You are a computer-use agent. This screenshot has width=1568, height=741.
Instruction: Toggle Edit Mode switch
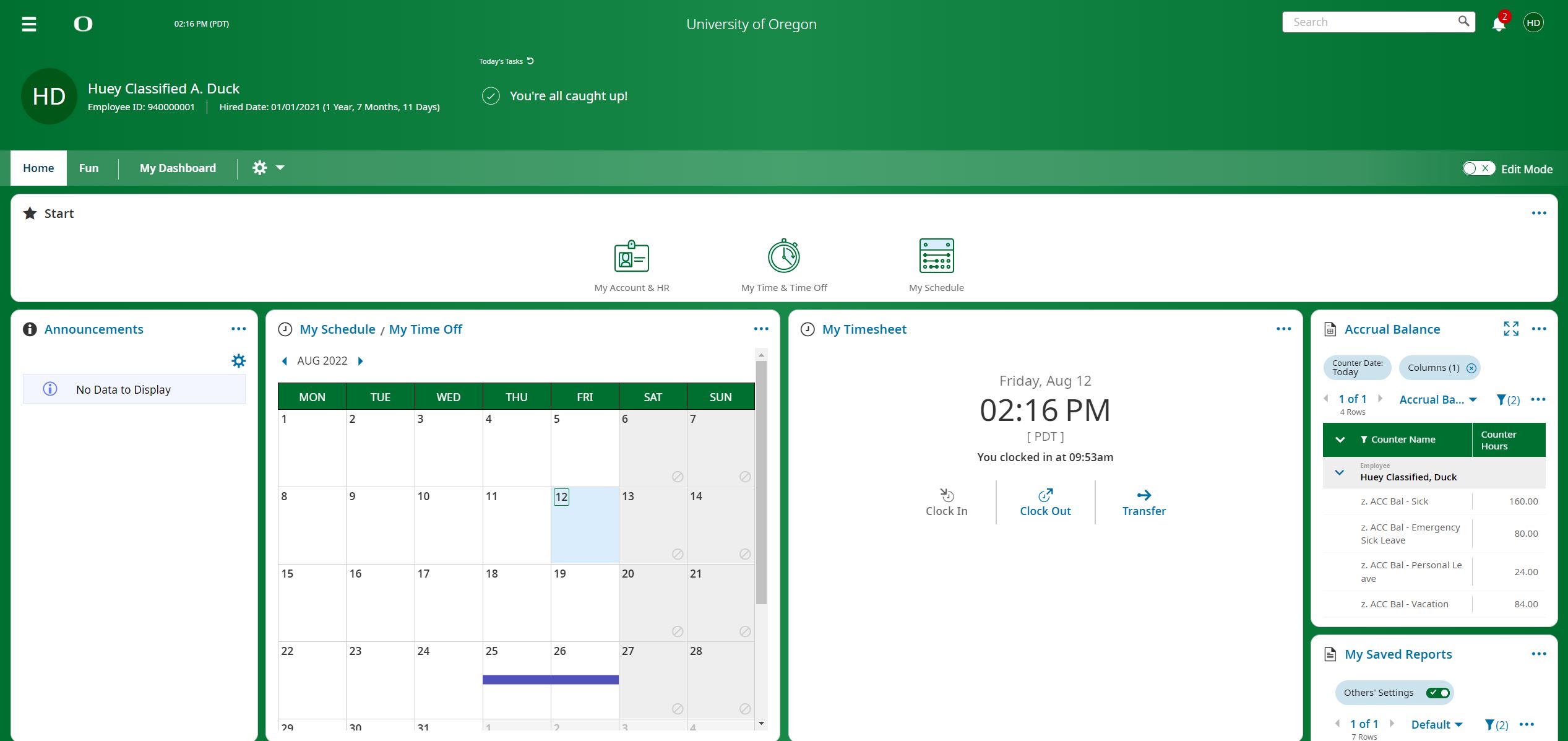[1478, 168]
